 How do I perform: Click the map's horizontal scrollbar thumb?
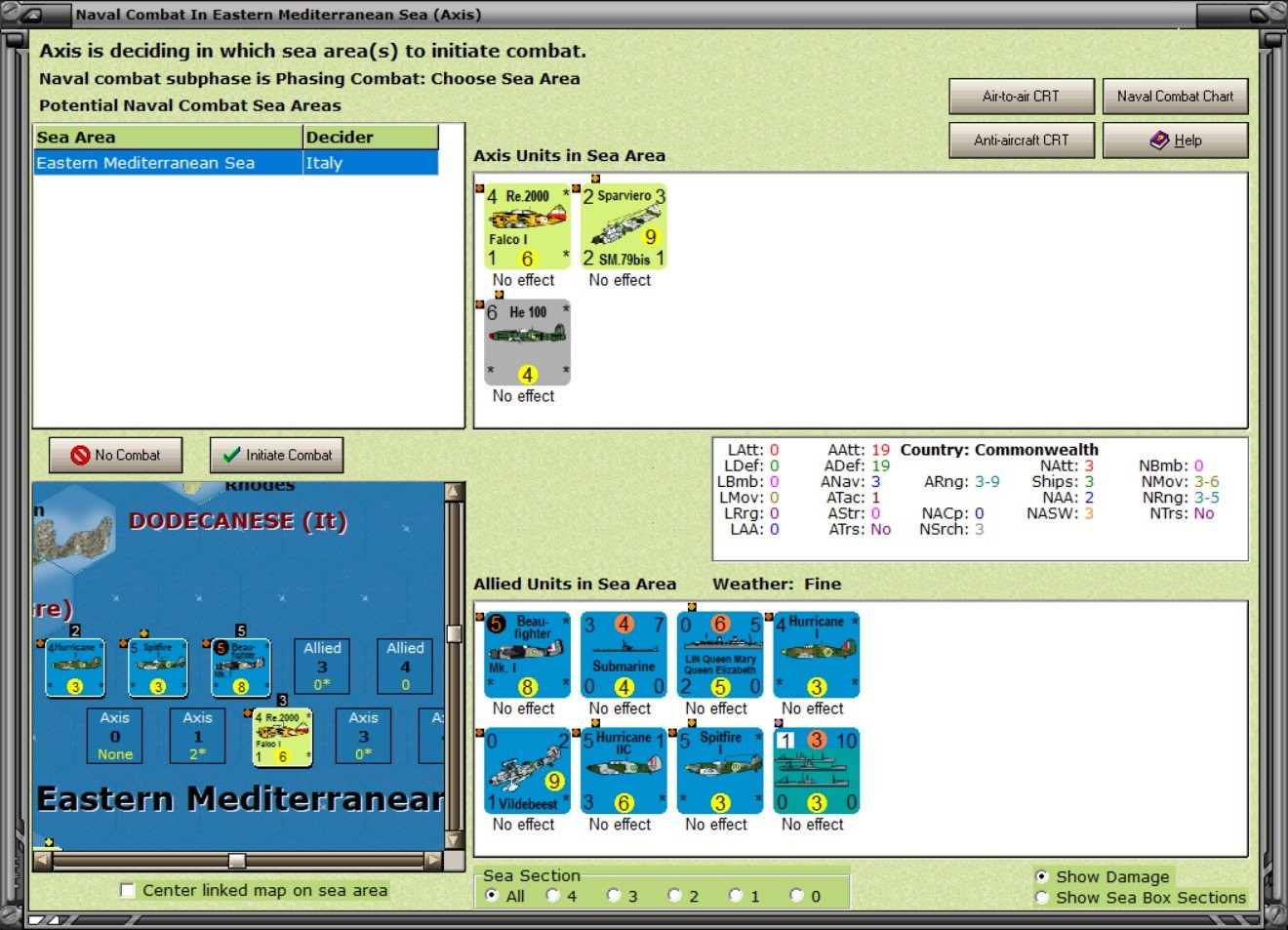point(237,861)
